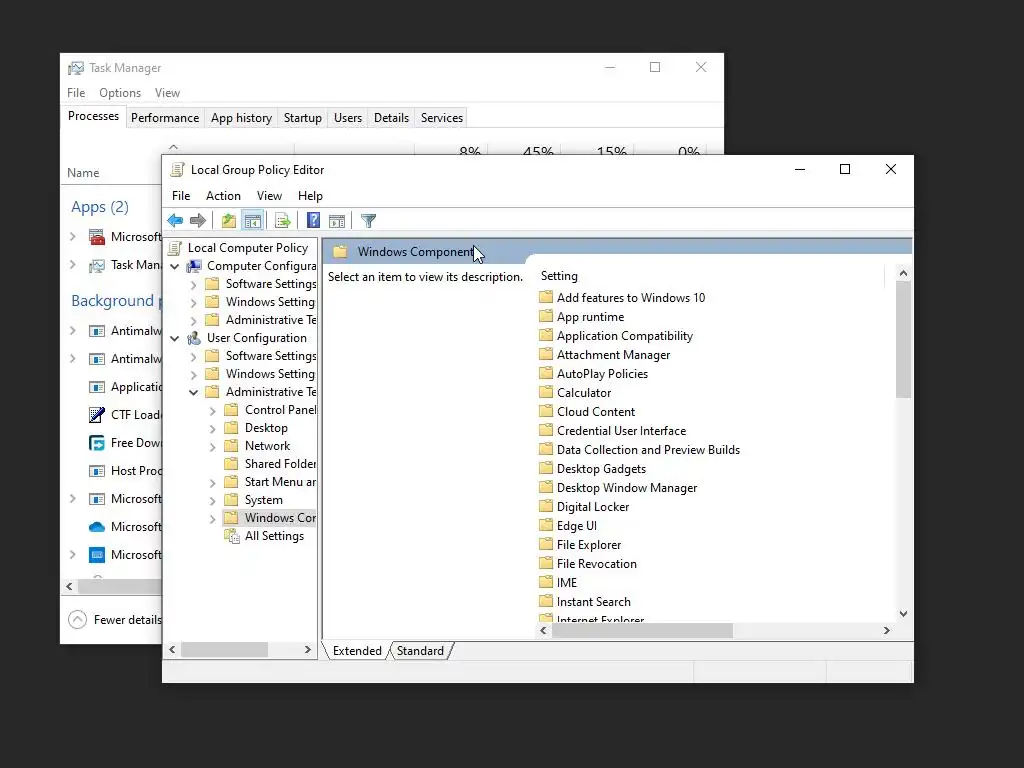Image resolution: width=1024 pixels, height=768 pixels.
Task: Collapse the Computer Configuration node
Action: (175, 266)
